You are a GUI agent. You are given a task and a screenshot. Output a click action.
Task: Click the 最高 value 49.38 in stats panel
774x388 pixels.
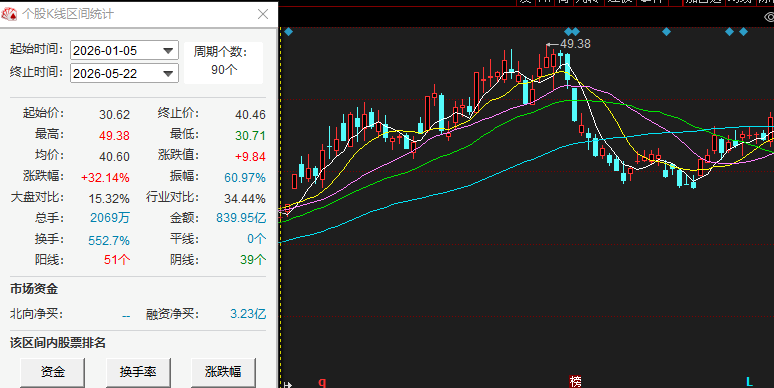(115, 136)
